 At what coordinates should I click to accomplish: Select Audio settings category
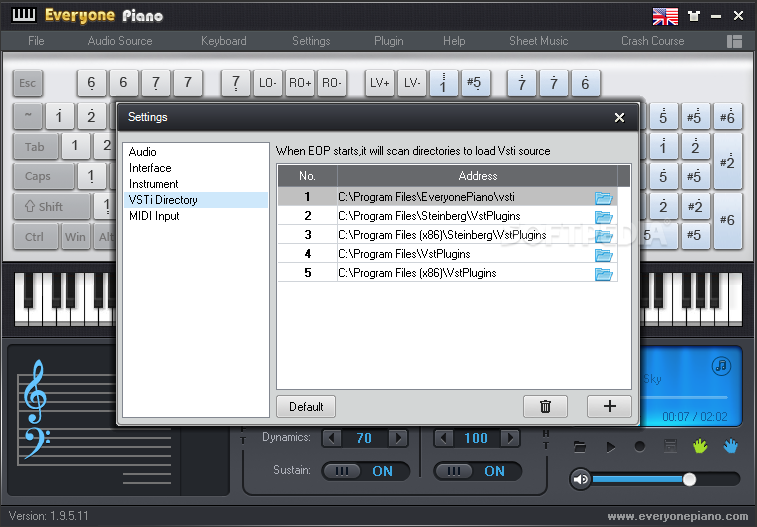tap(196, 152)
